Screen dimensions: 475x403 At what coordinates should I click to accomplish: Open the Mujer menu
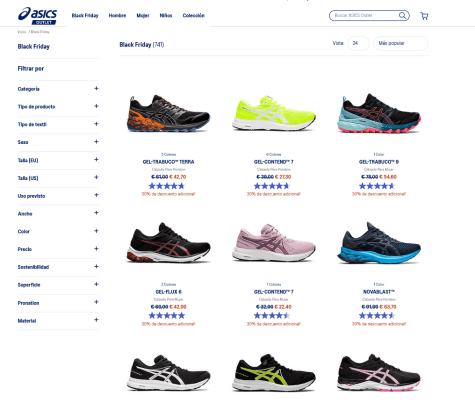point(143,15)
